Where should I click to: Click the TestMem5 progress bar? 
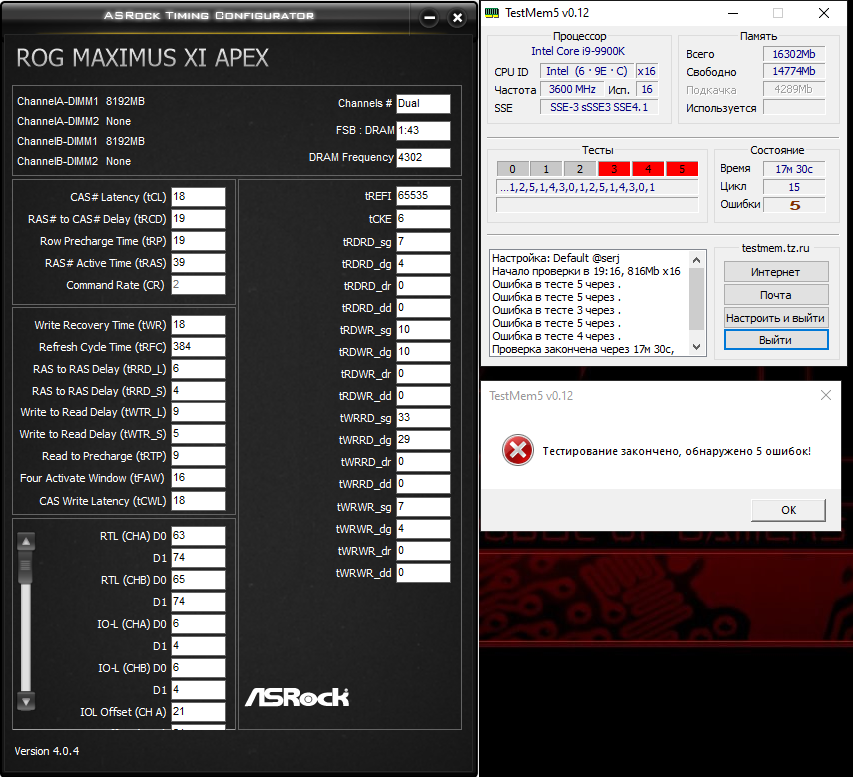(597, 205)
